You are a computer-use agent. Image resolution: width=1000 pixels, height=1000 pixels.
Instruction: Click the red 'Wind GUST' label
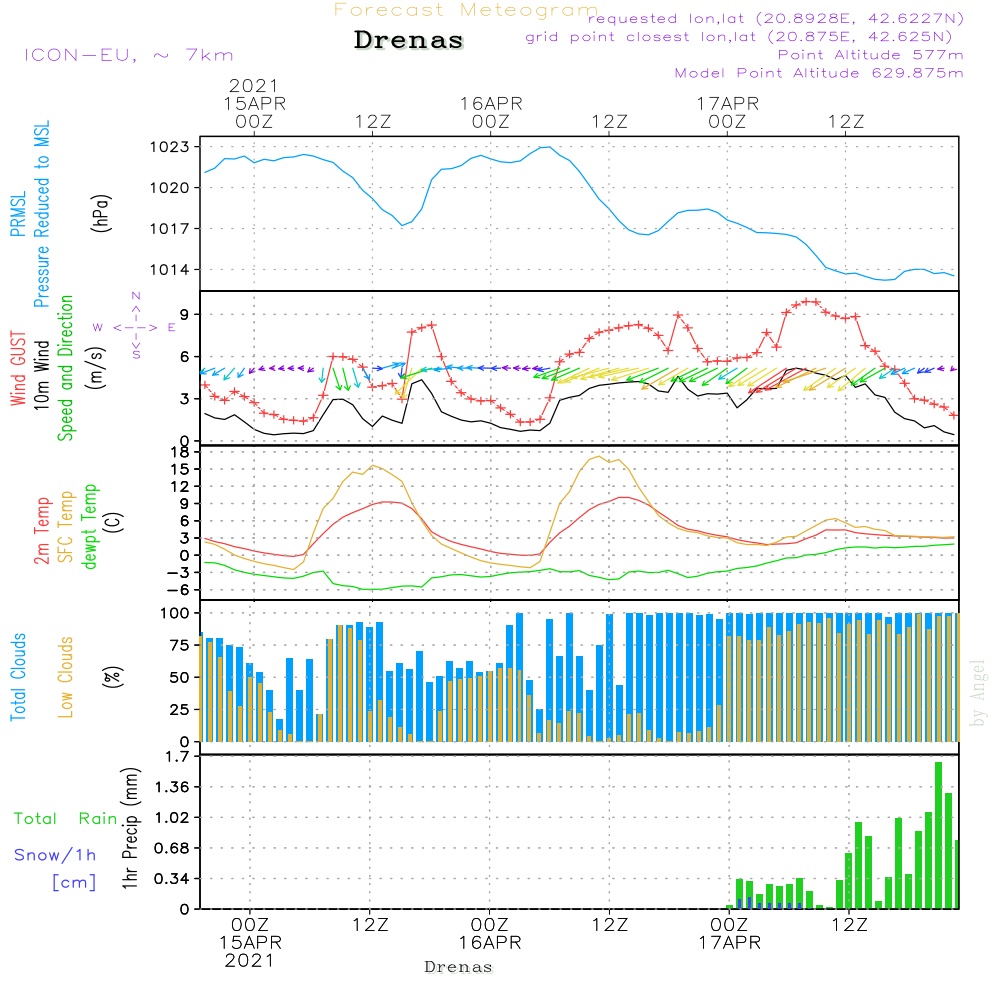[18, 369]
